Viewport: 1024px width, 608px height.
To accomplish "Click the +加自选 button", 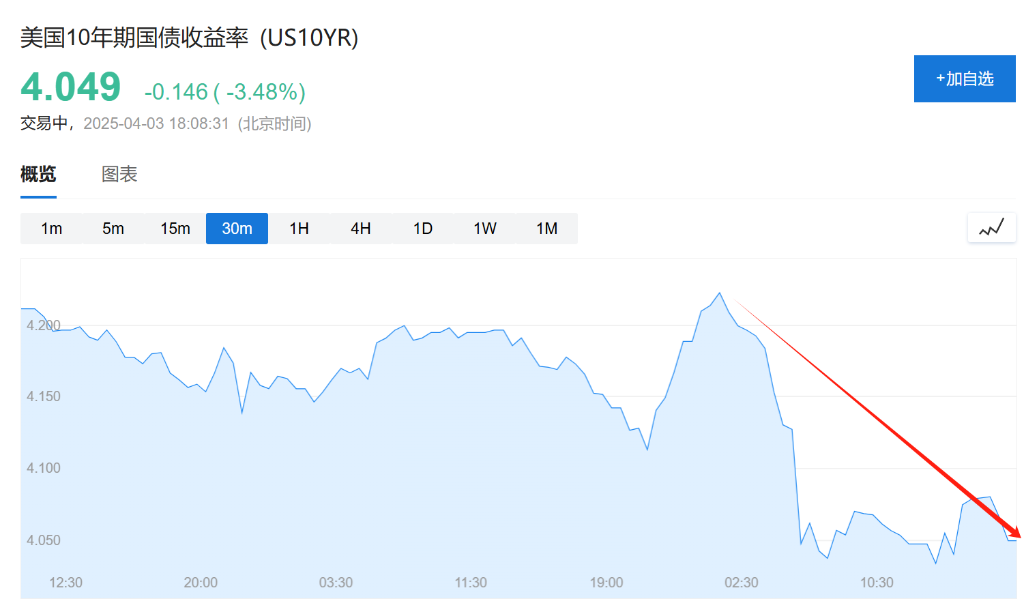I will click(964, 79).
